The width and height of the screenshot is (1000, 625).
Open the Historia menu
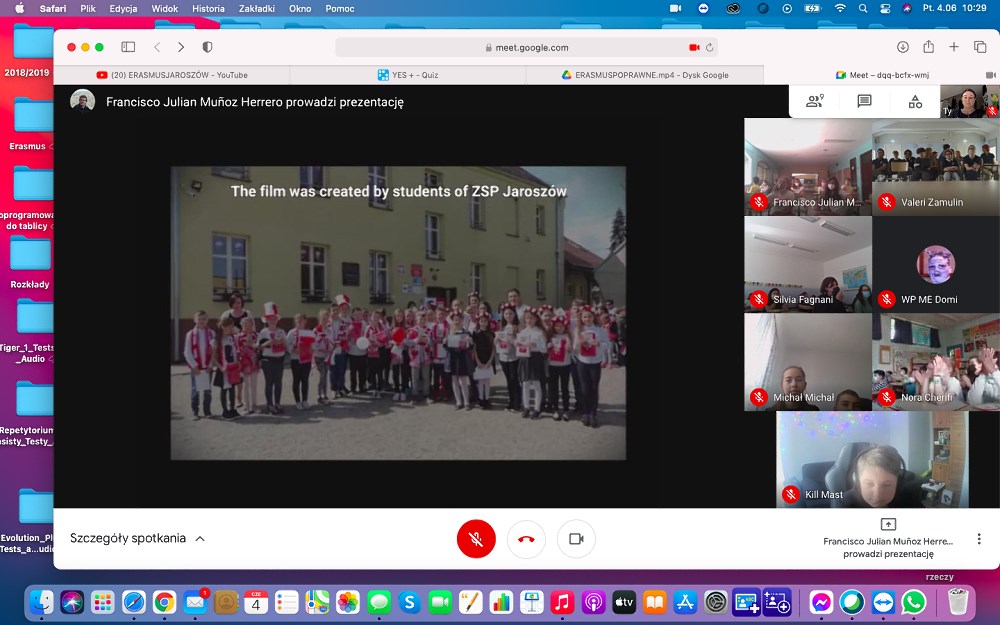(x=208, y=8)
